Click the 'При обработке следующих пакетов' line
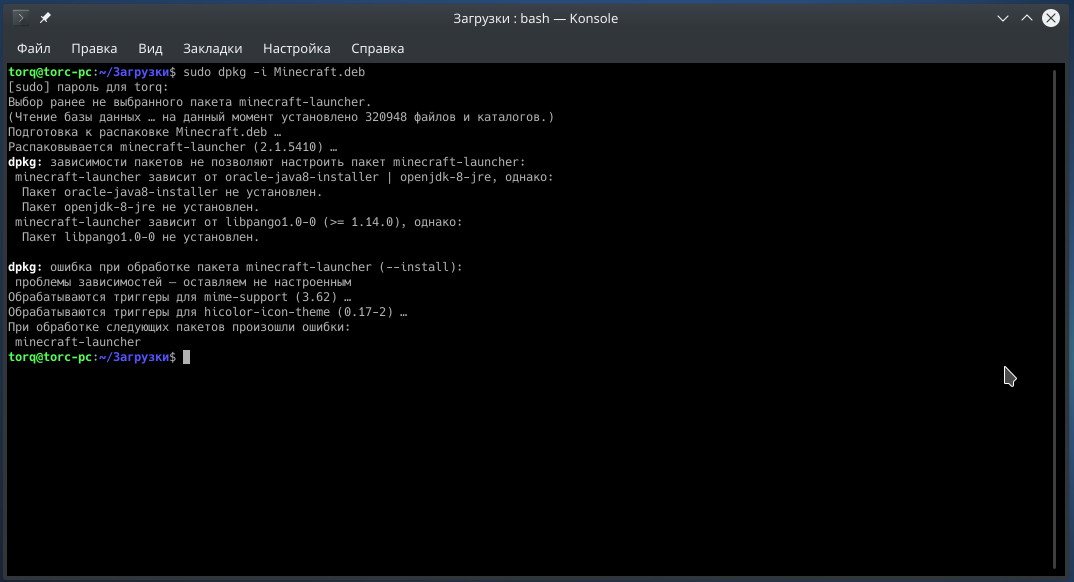This screenshot has width=1074, height=582. (179, 327)
